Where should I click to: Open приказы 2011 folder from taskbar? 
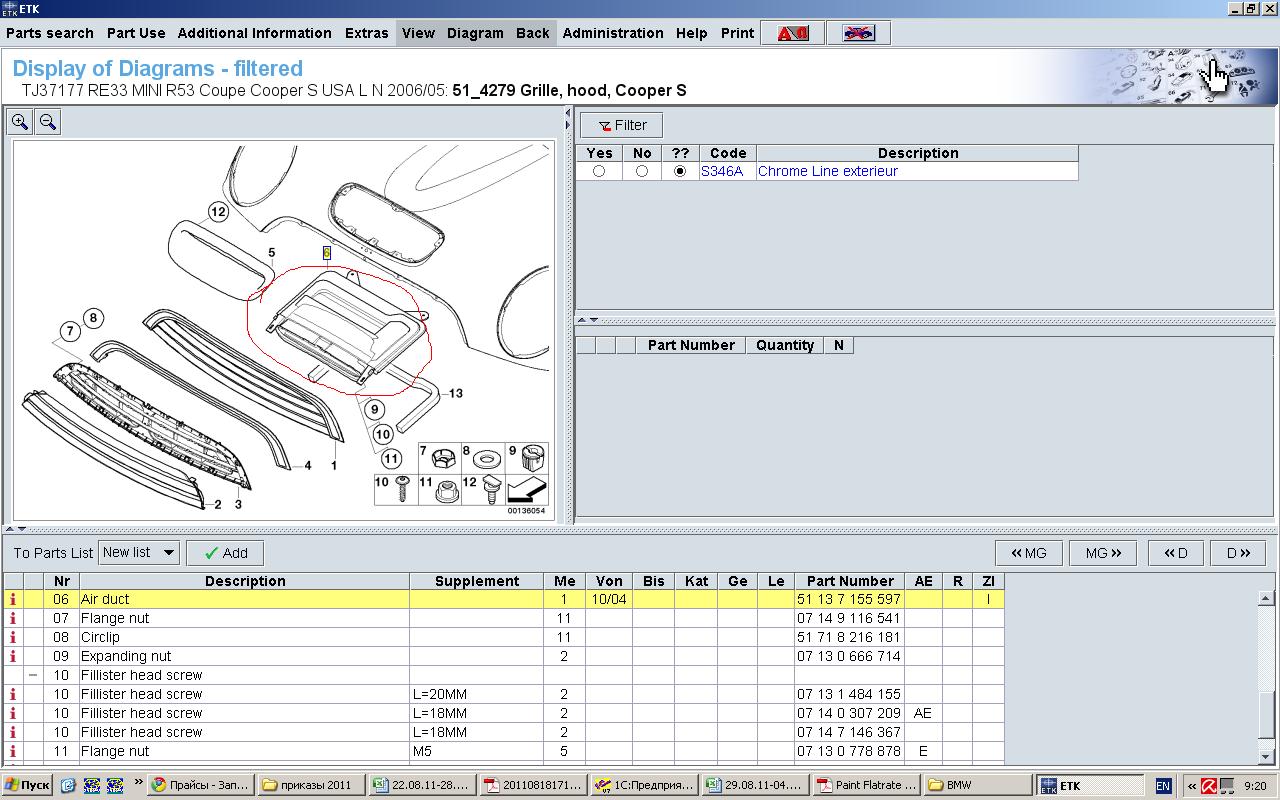click(x=310, y=785)
